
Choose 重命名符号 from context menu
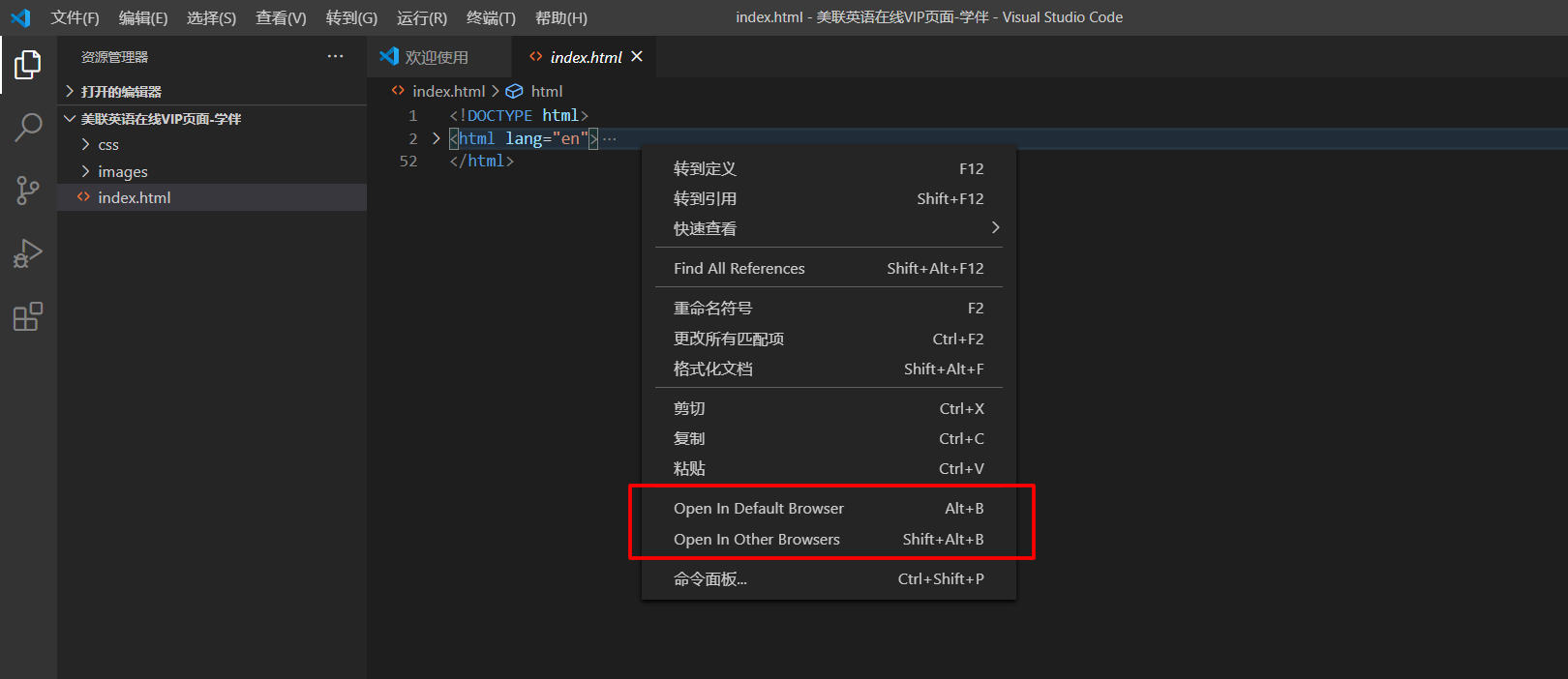click(829, 308)
